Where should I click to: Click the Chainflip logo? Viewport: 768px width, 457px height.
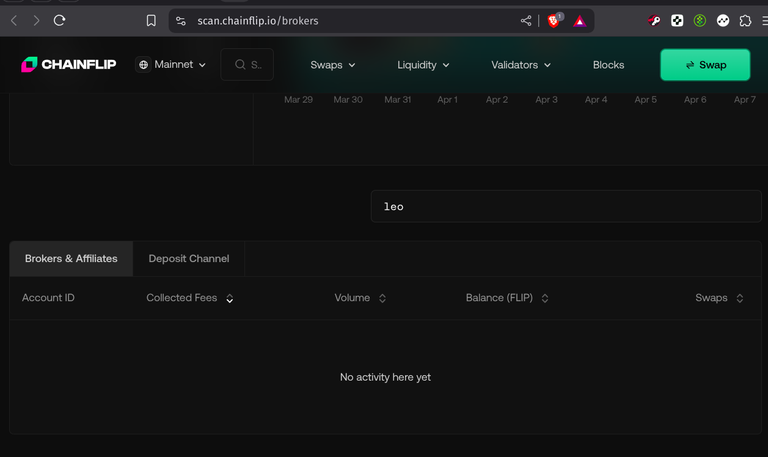[x=69, y=64]
